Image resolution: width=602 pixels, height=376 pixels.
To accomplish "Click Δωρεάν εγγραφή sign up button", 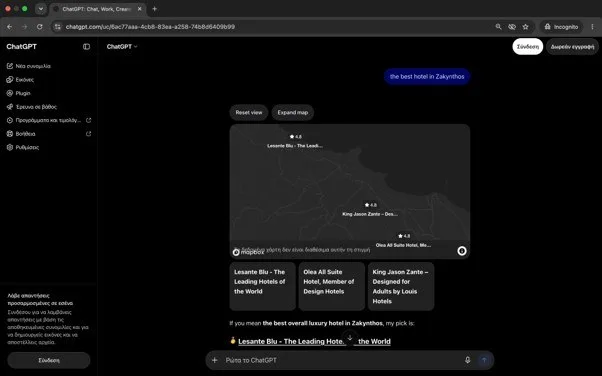I will [572, 46].
